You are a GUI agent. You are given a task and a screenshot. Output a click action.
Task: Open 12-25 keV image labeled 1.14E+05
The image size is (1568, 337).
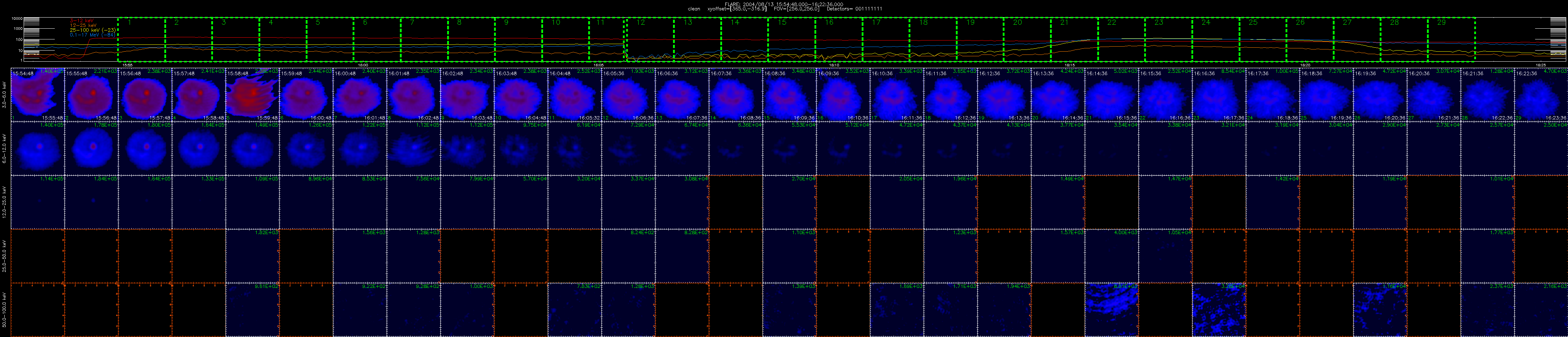[38, 202]
